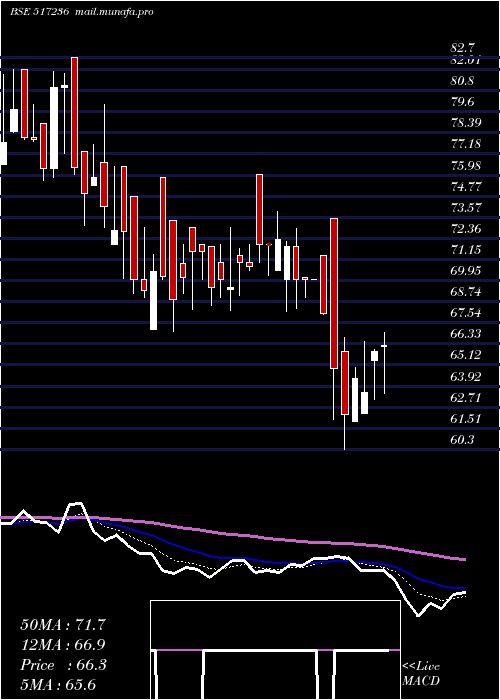Select the 63.92 price axis label
The image size is (500, 700).
click(x=466, y=376)
